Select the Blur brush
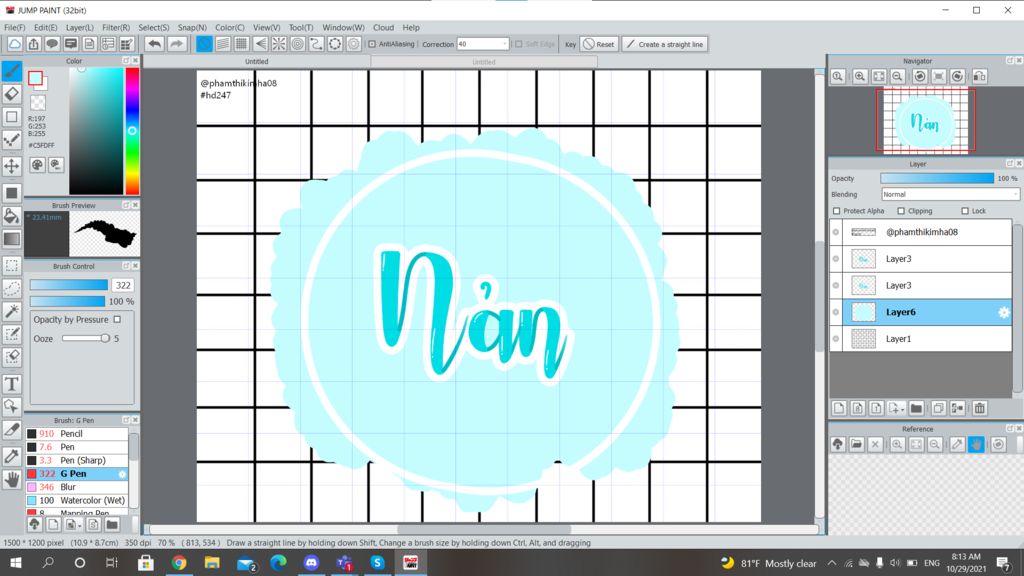Image resolution: width=1024 pixels, height=576 pixels. [x=77, y=487]
